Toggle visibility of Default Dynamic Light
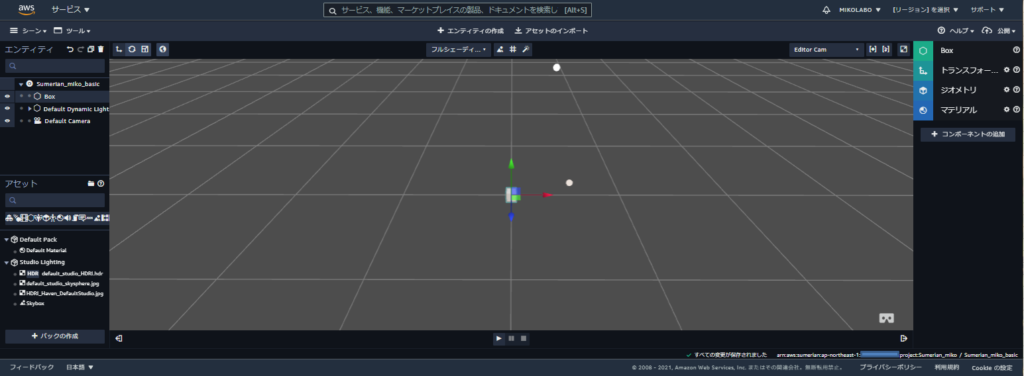The width and height of the screenshot is (1024, 376). [7, 108]
